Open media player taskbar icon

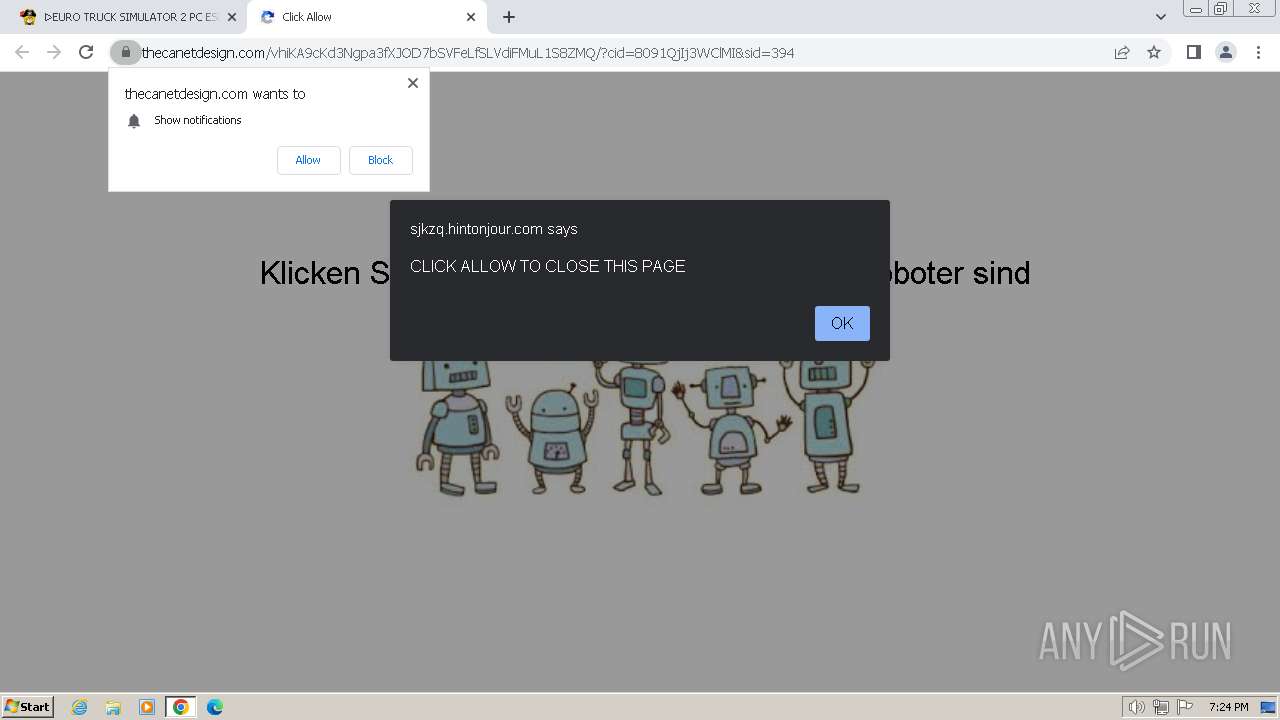click(147, 707)
